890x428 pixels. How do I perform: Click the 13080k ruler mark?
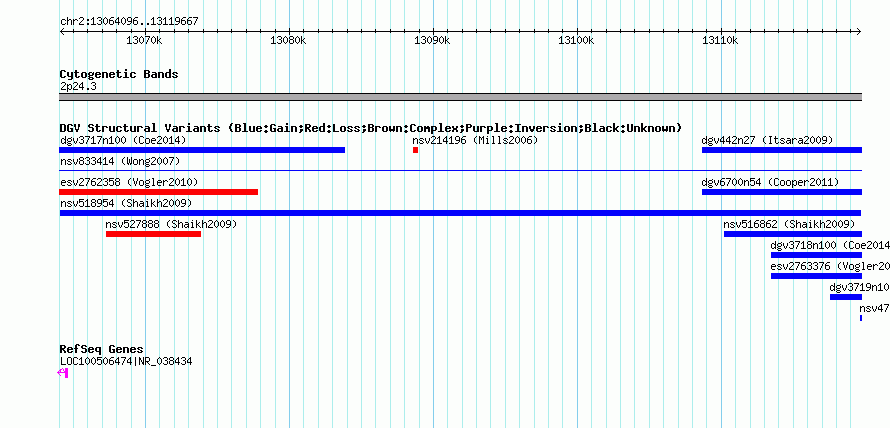coord(289,41)
